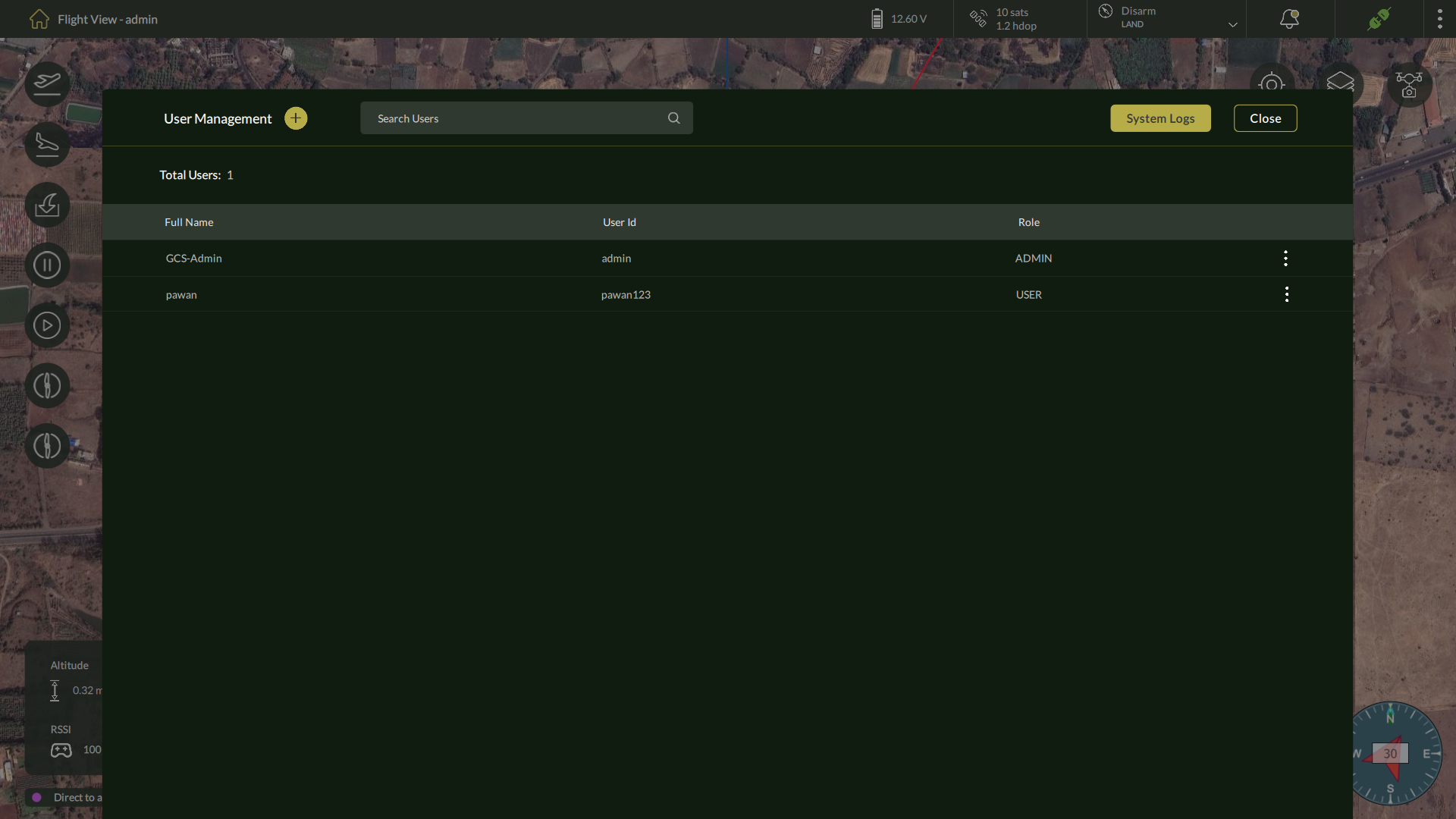The image size is (1456, 819).
Task: Click the Disarm arming status icon
Action: pos(1106,11)
